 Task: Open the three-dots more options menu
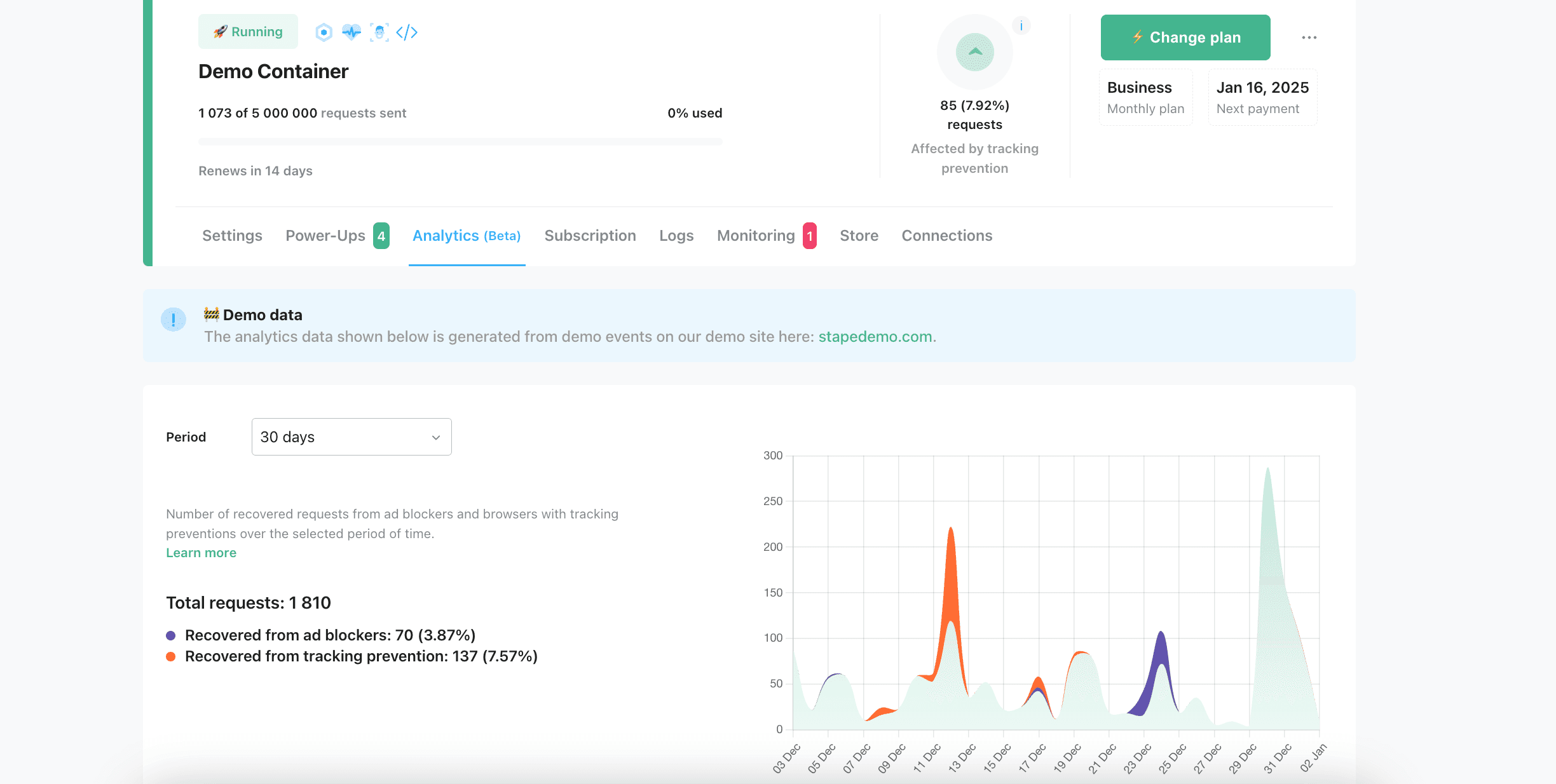[1309, 37]
